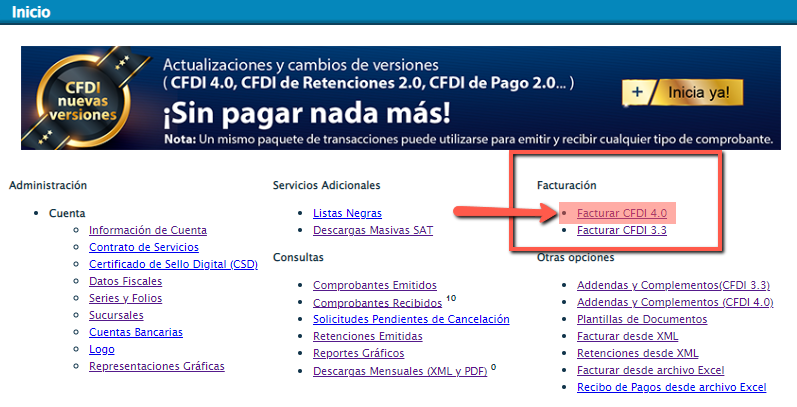Click the Administración heading
This screenshot has height=407, width=797.
pyautogui.click(x=48, y=185)
